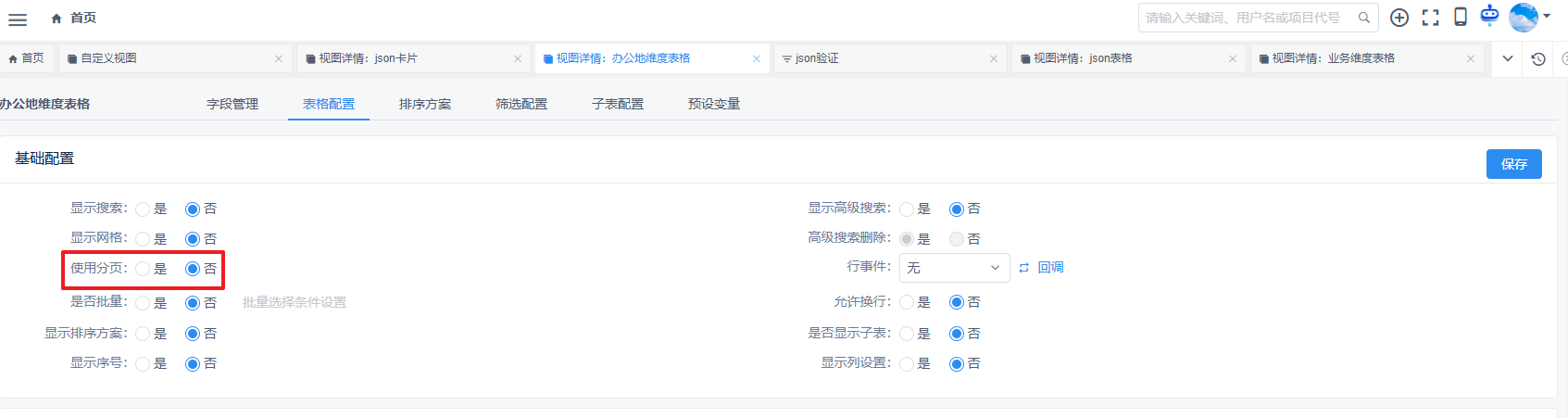Close the 自定义视图 tab
Screen dimensions: 1568x418
point(279,58)
